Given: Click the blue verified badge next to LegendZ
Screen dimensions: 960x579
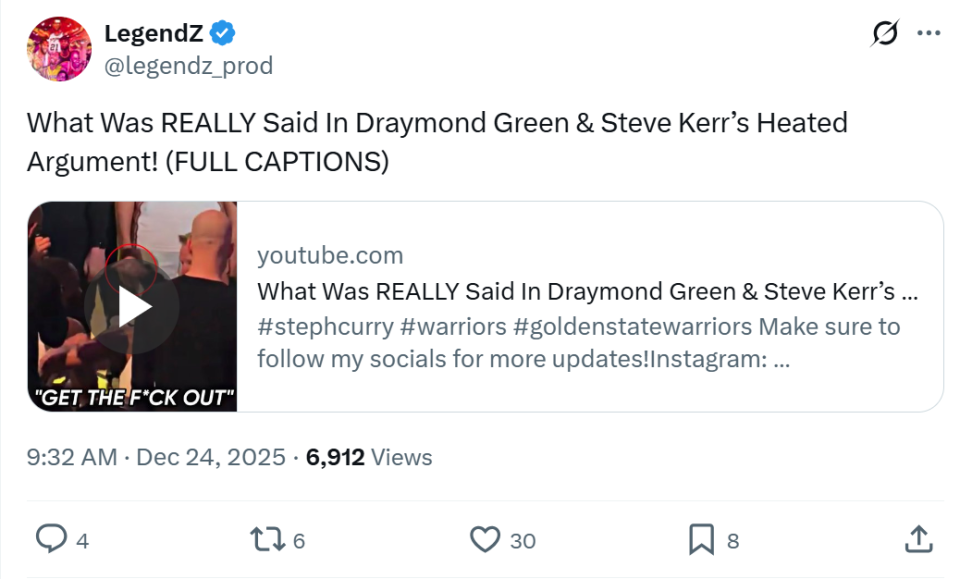Looking at the screenshot, I should tap(223, 34).
